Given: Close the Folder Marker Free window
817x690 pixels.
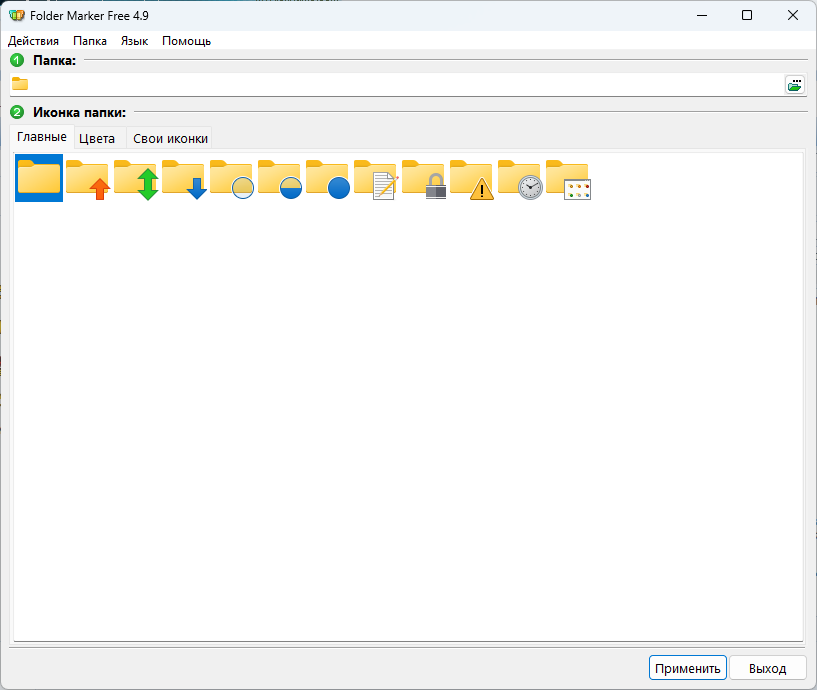Looking at the screenshot, I should coord(793,16).
